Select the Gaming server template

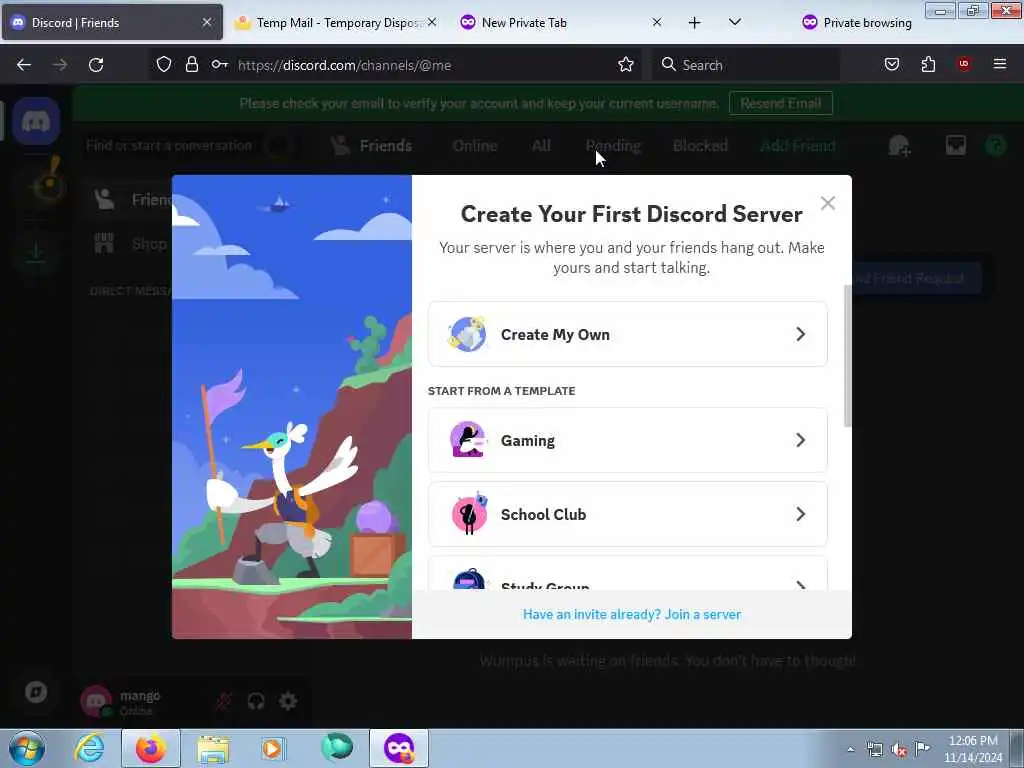[x=628, y=440]
